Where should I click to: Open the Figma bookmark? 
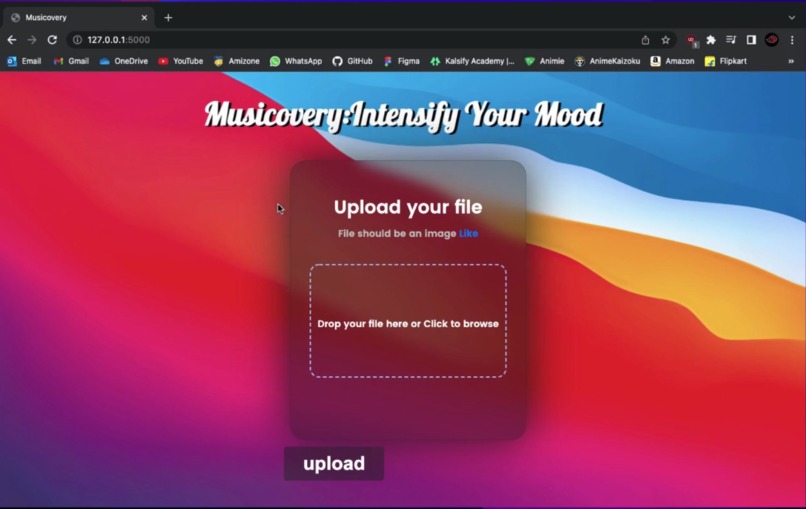pos(401,61)
